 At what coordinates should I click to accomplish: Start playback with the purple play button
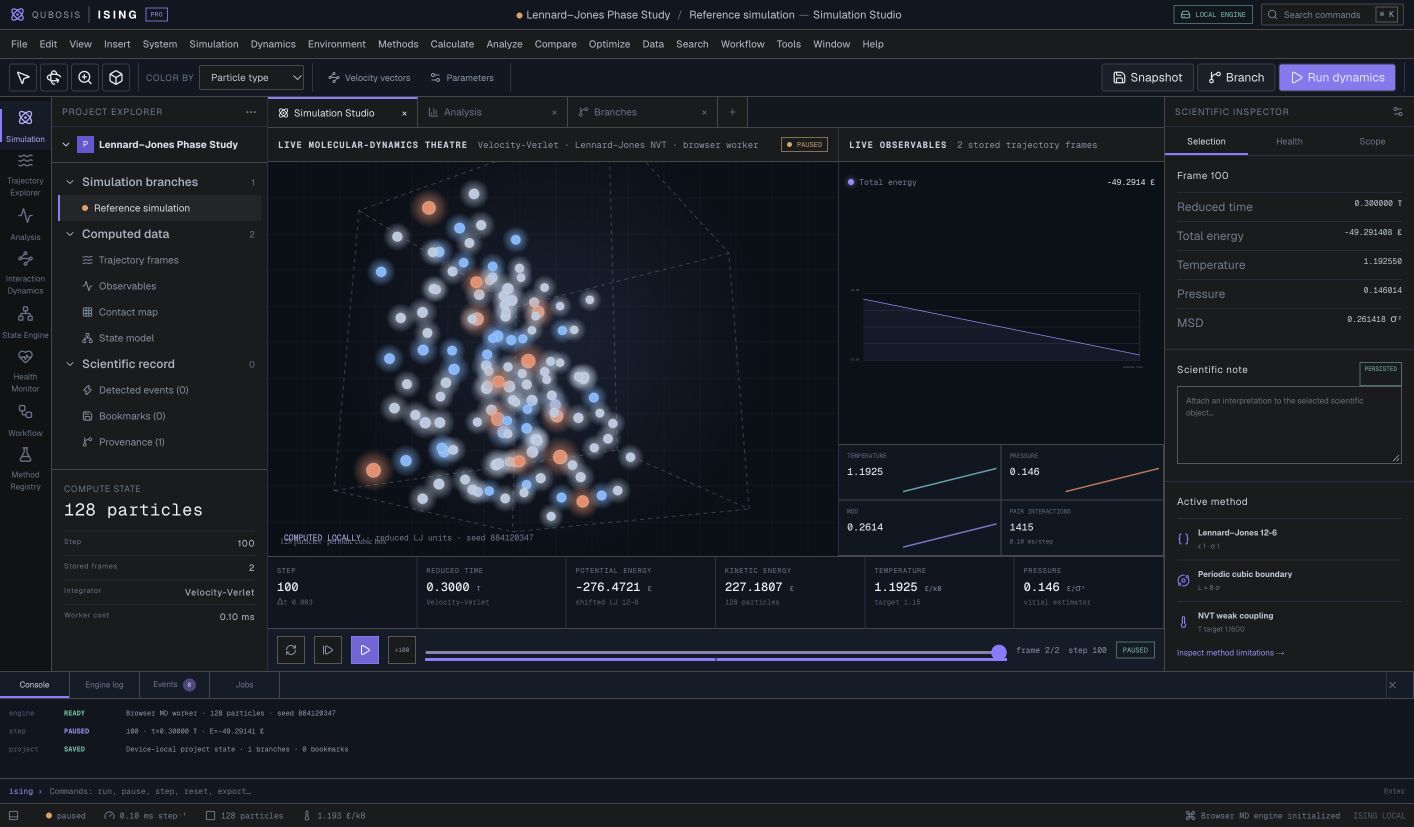pos(365,650)
